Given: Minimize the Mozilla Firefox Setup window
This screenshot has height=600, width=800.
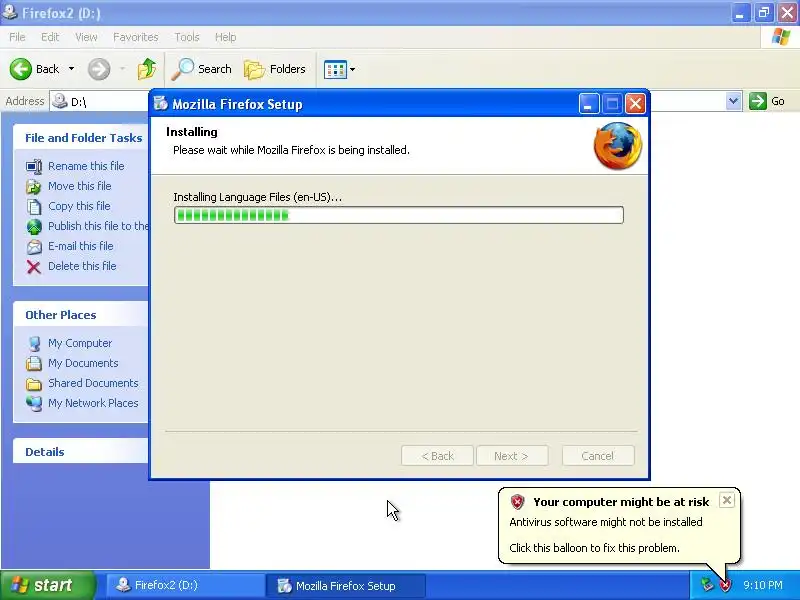Looking at the screenshot, I should (x=589, y=104).
